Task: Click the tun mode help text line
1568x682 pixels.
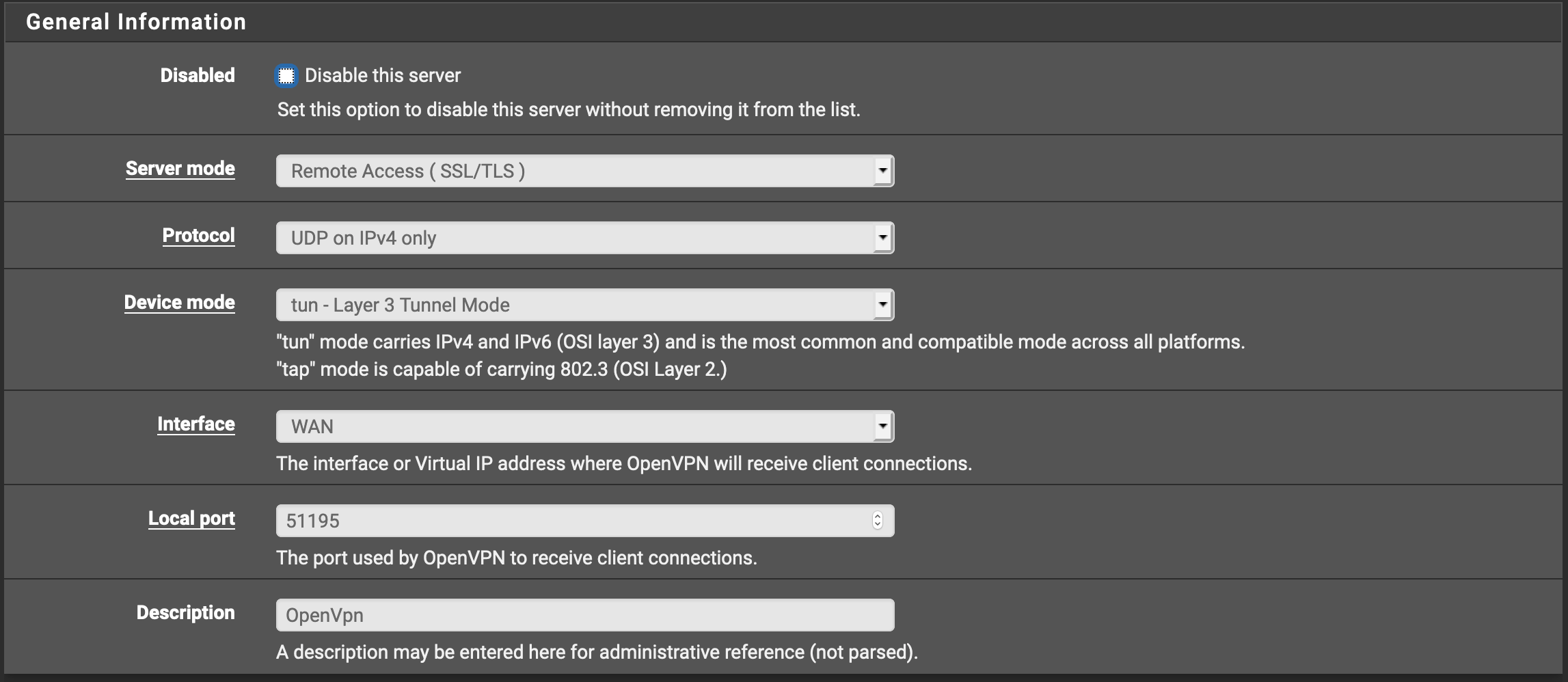Action: coord(760,342)
